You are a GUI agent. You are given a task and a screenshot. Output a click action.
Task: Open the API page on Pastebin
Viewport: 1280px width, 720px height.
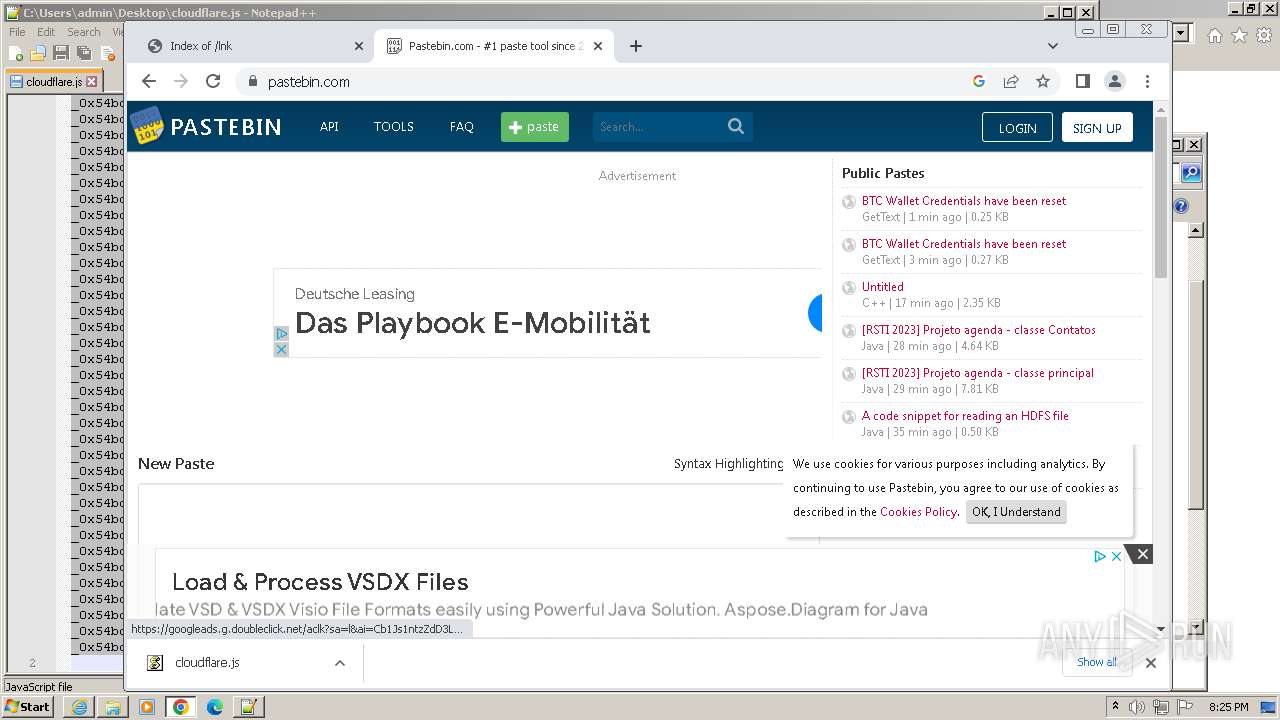pos(329,127)
